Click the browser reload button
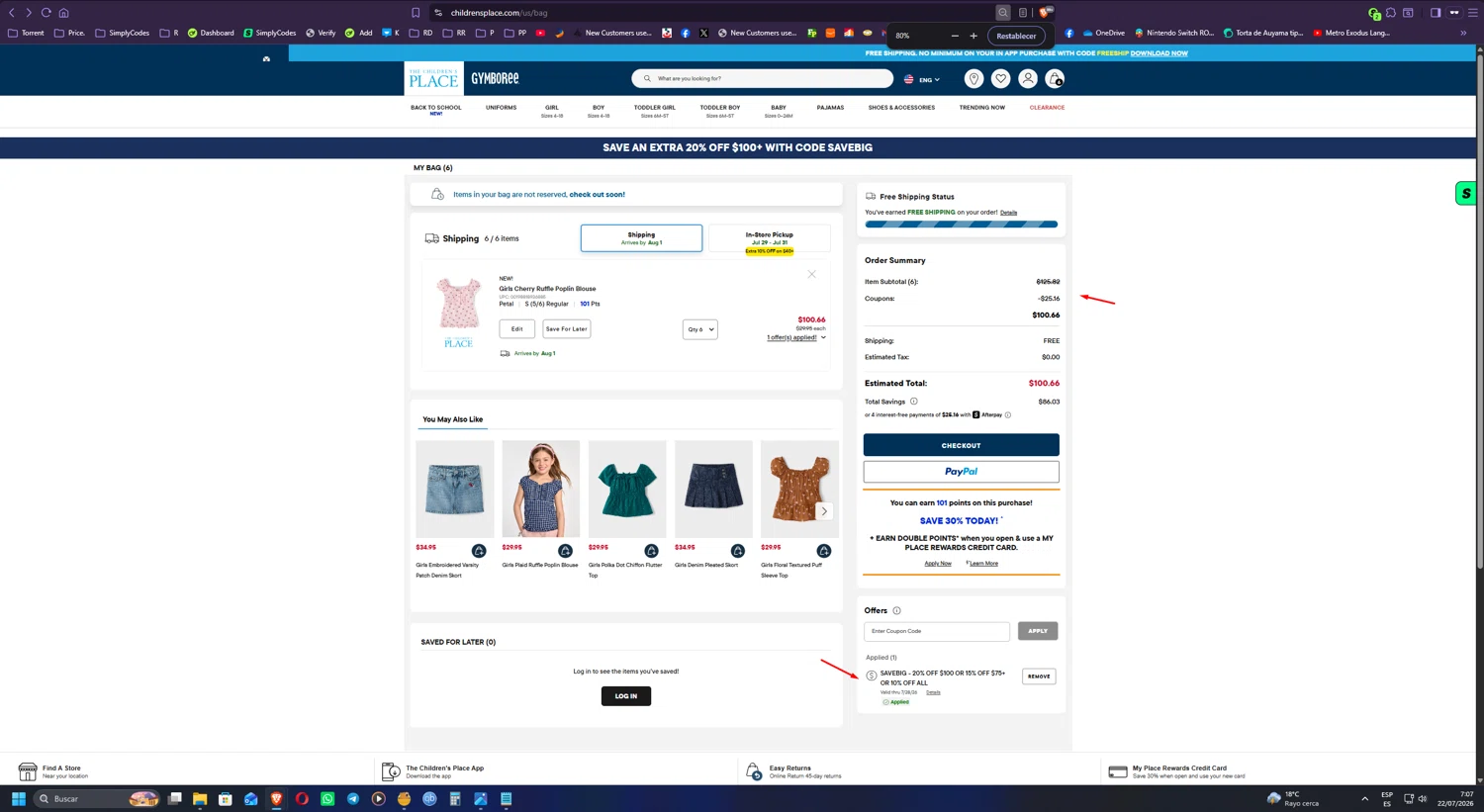1484x812 pixels. 46,13
